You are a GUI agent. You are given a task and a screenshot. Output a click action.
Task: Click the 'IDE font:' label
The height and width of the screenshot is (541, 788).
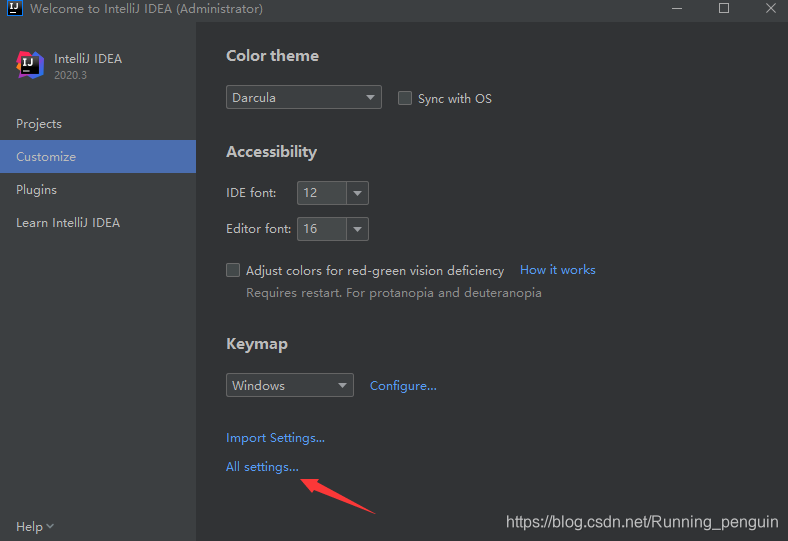click(251, 193)
